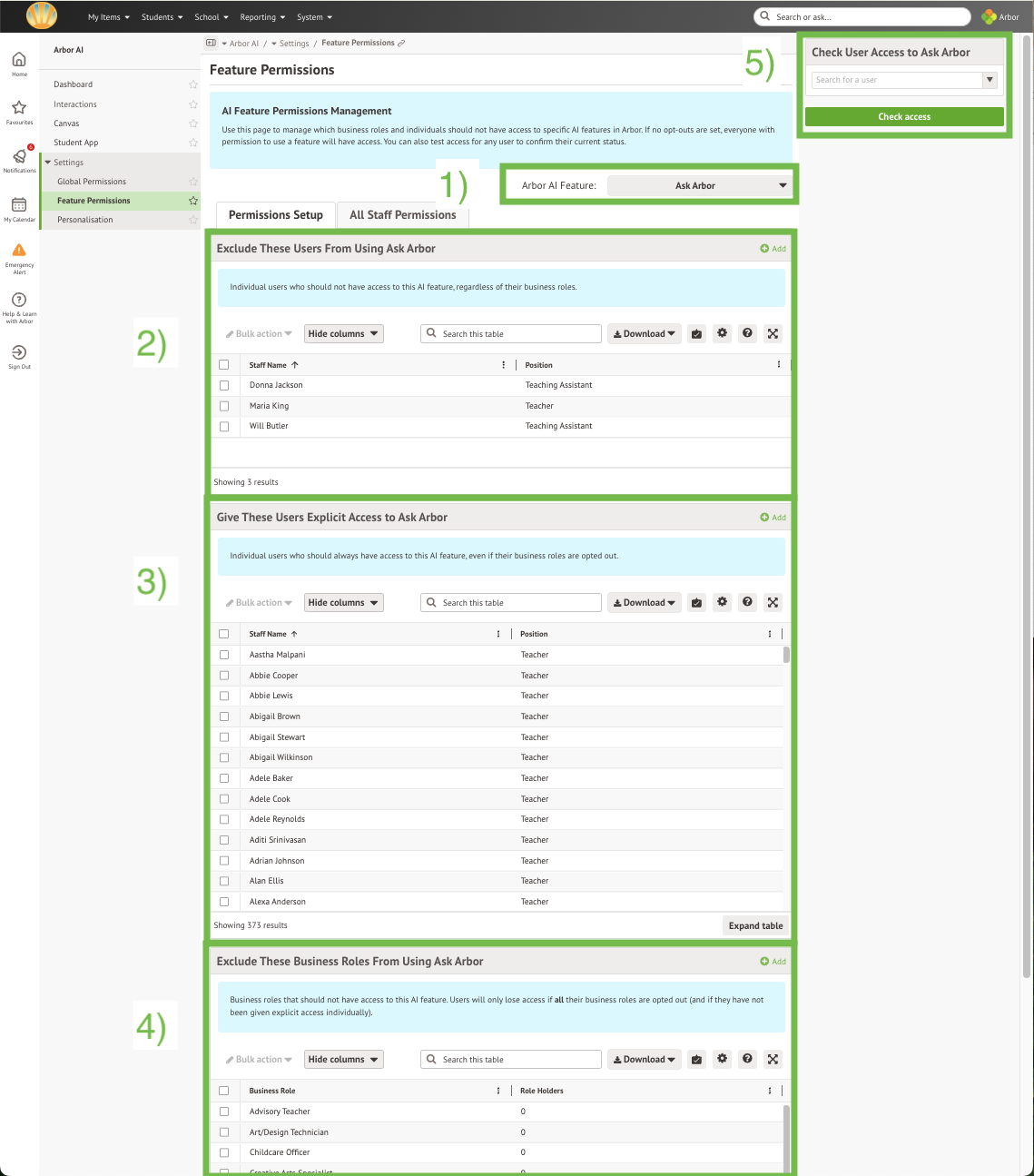Select the checkbox next to Donna Jackson
This screenshot has height=1176, width=1034.
point(224,385)
